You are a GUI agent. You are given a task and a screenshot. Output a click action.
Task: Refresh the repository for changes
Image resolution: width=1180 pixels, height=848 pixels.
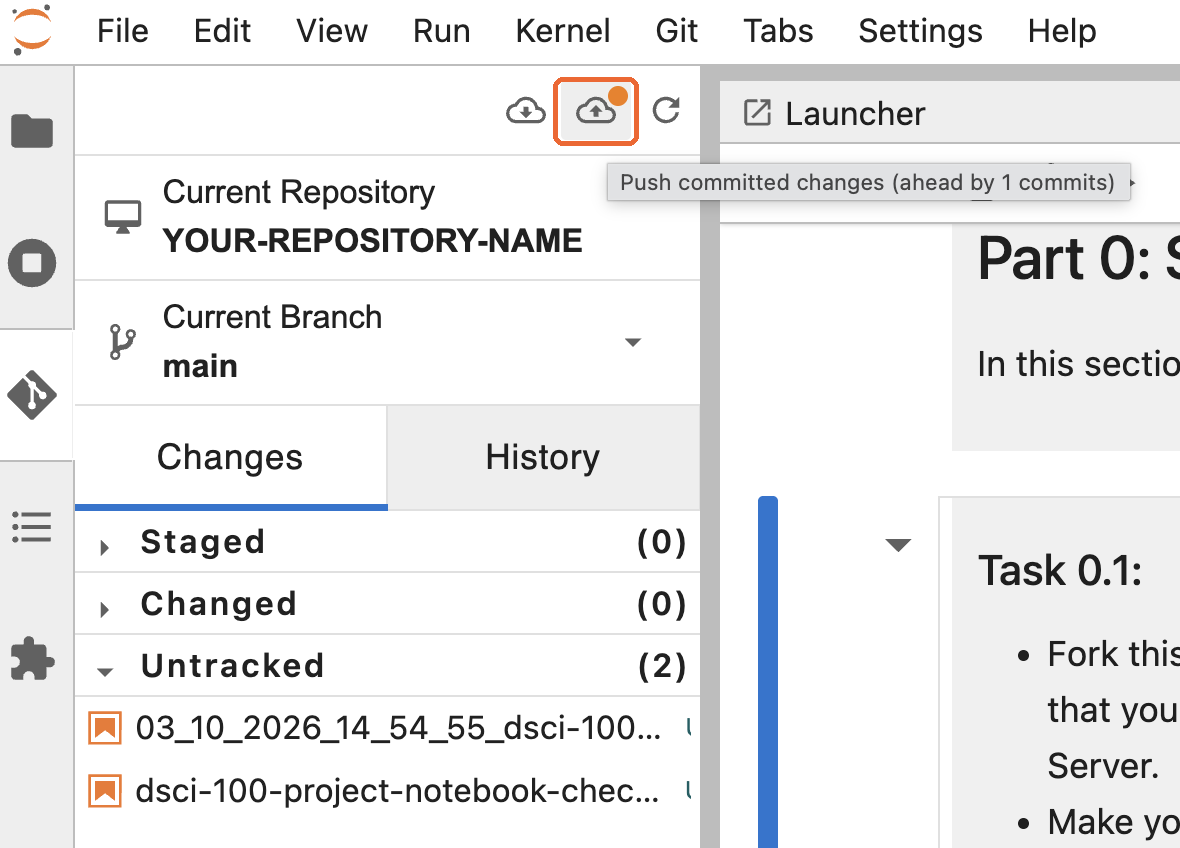[666, 111]
